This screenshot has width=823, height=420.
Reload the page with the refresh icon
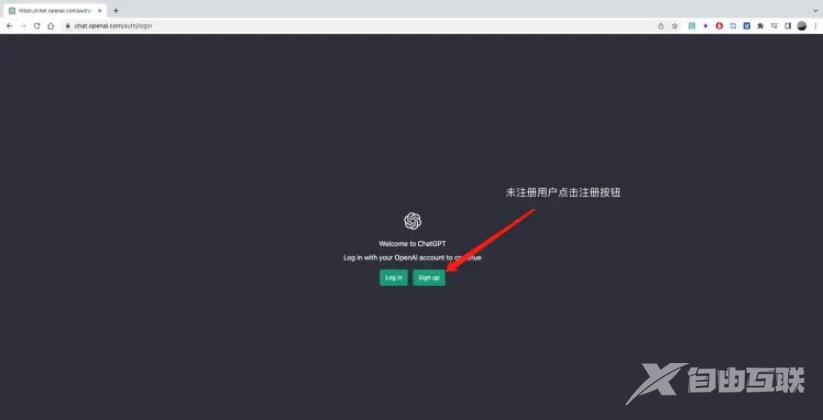pyautogui.click(x=37, y=26)
